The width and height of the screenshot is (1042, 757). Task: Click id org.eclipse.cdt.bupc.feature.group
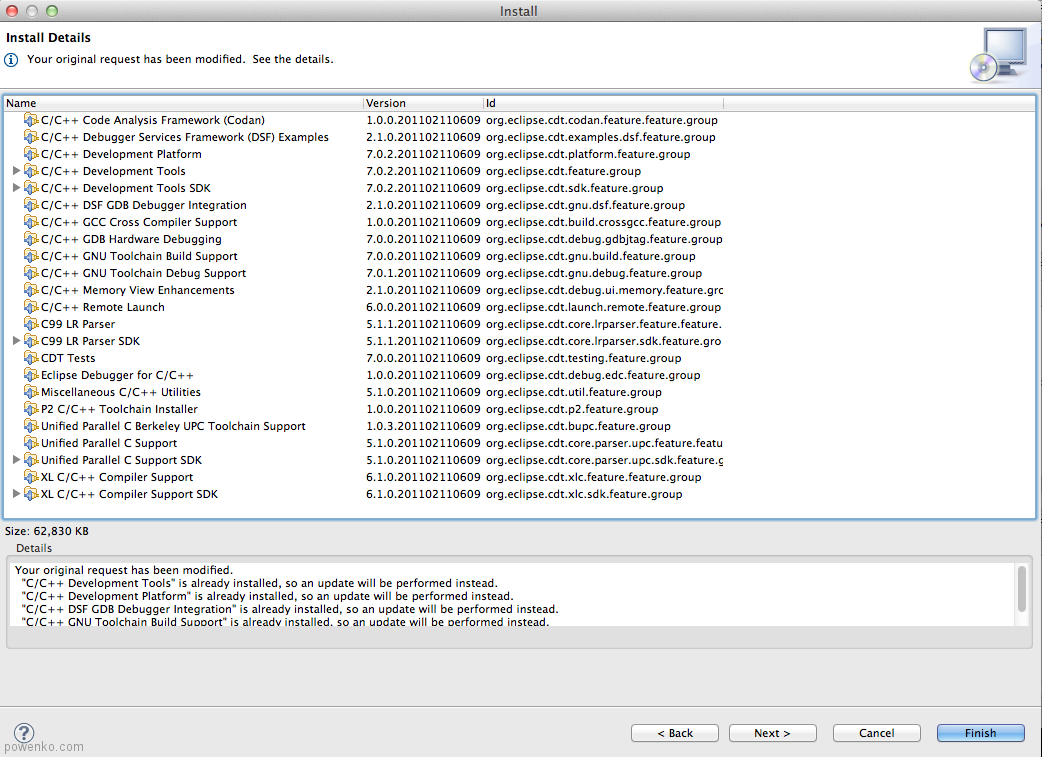tap(578, 426)
